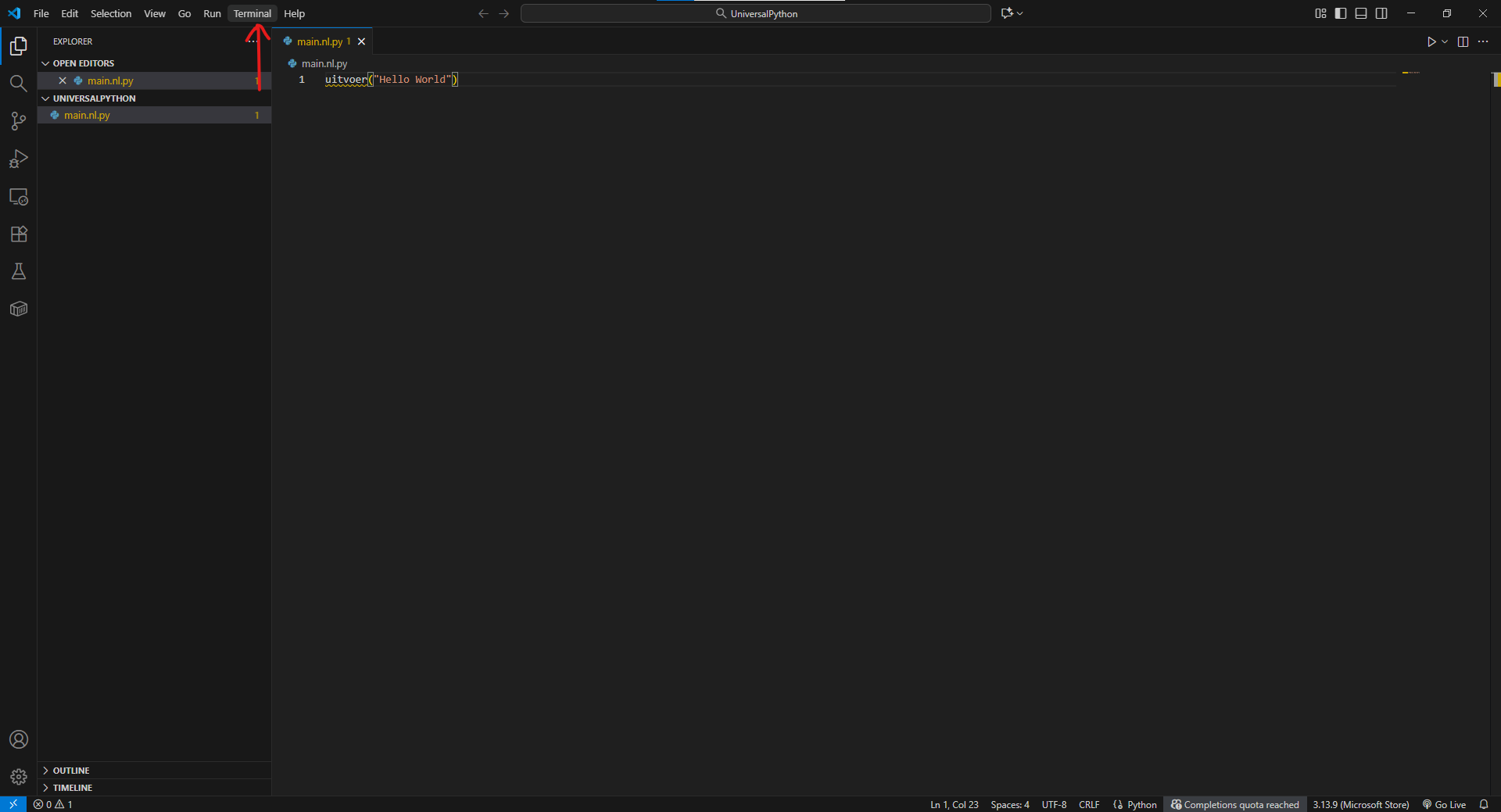Open the Remote Explorer view
The image size is (1501, 812).
(x=18, y=196)
